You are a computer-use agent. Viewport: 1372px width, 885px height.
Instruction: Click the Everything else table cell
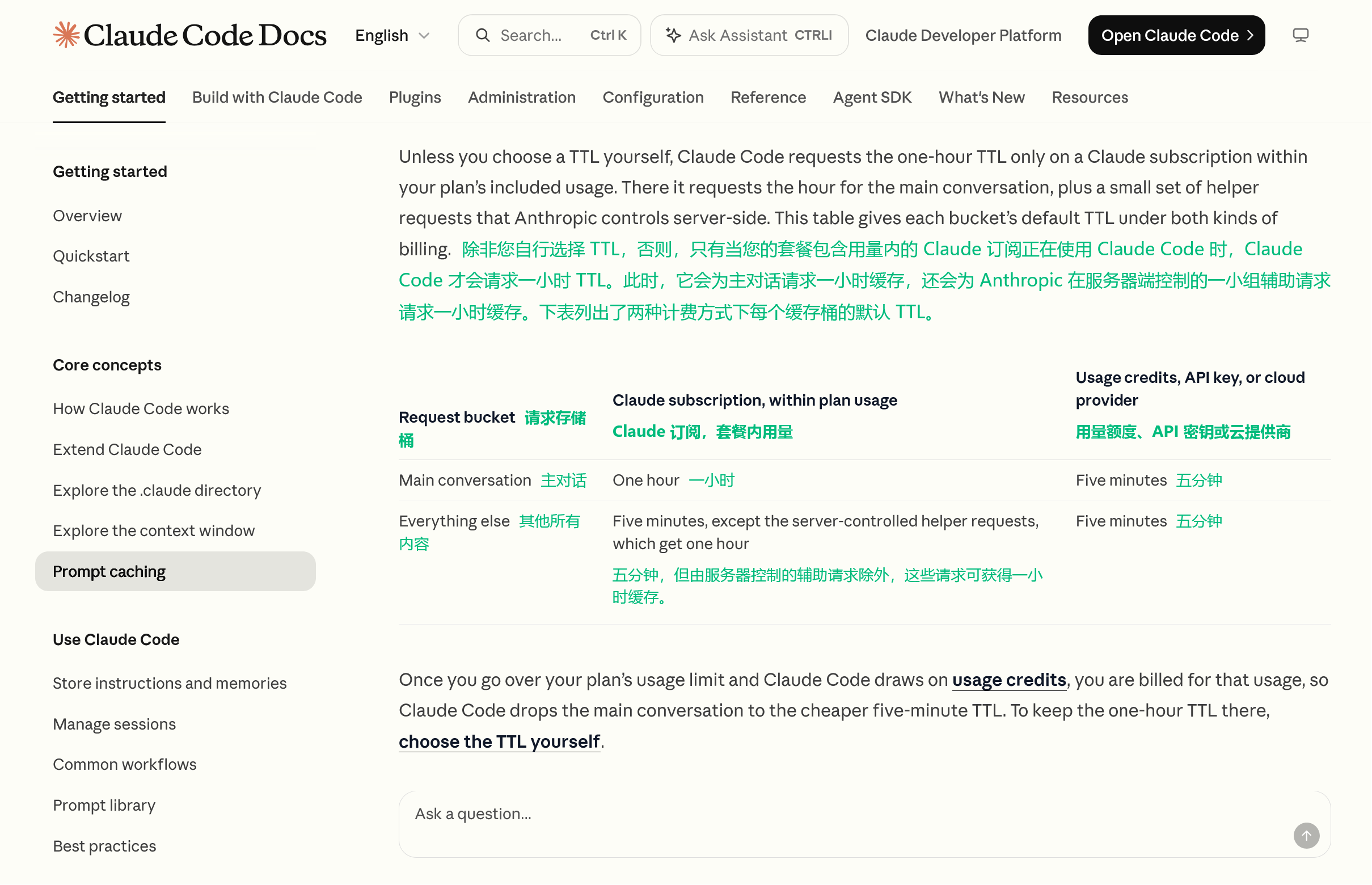[490, 533]
